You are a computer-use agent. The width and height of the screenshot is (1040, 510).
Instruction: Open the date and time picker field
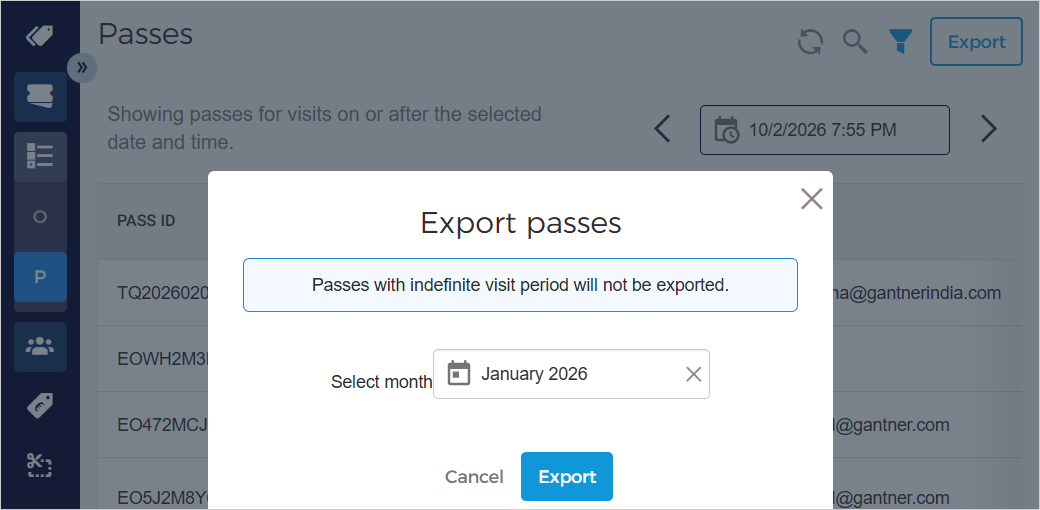click(824, 130)
